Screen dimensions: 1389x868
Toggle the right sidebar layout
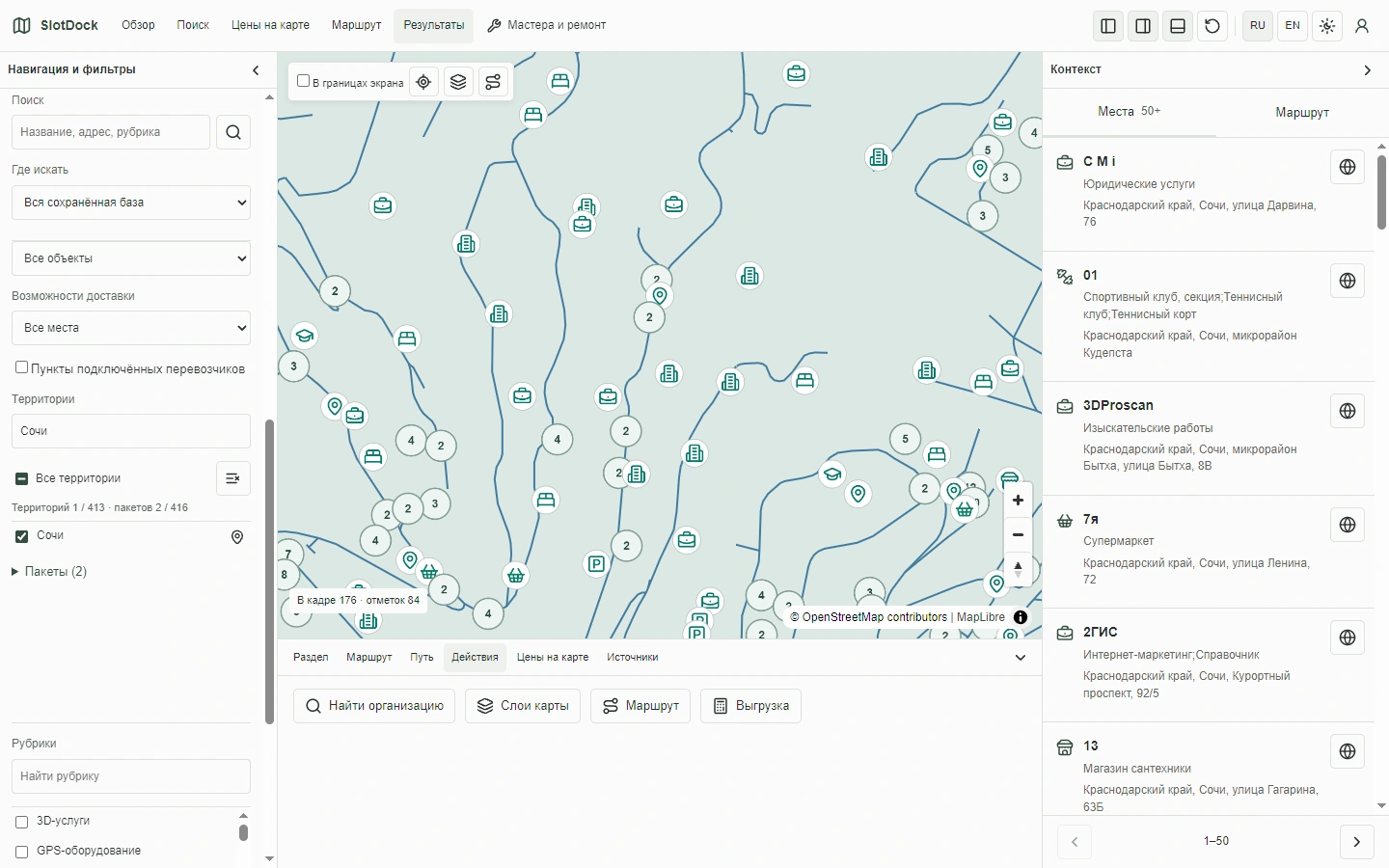1143,26
